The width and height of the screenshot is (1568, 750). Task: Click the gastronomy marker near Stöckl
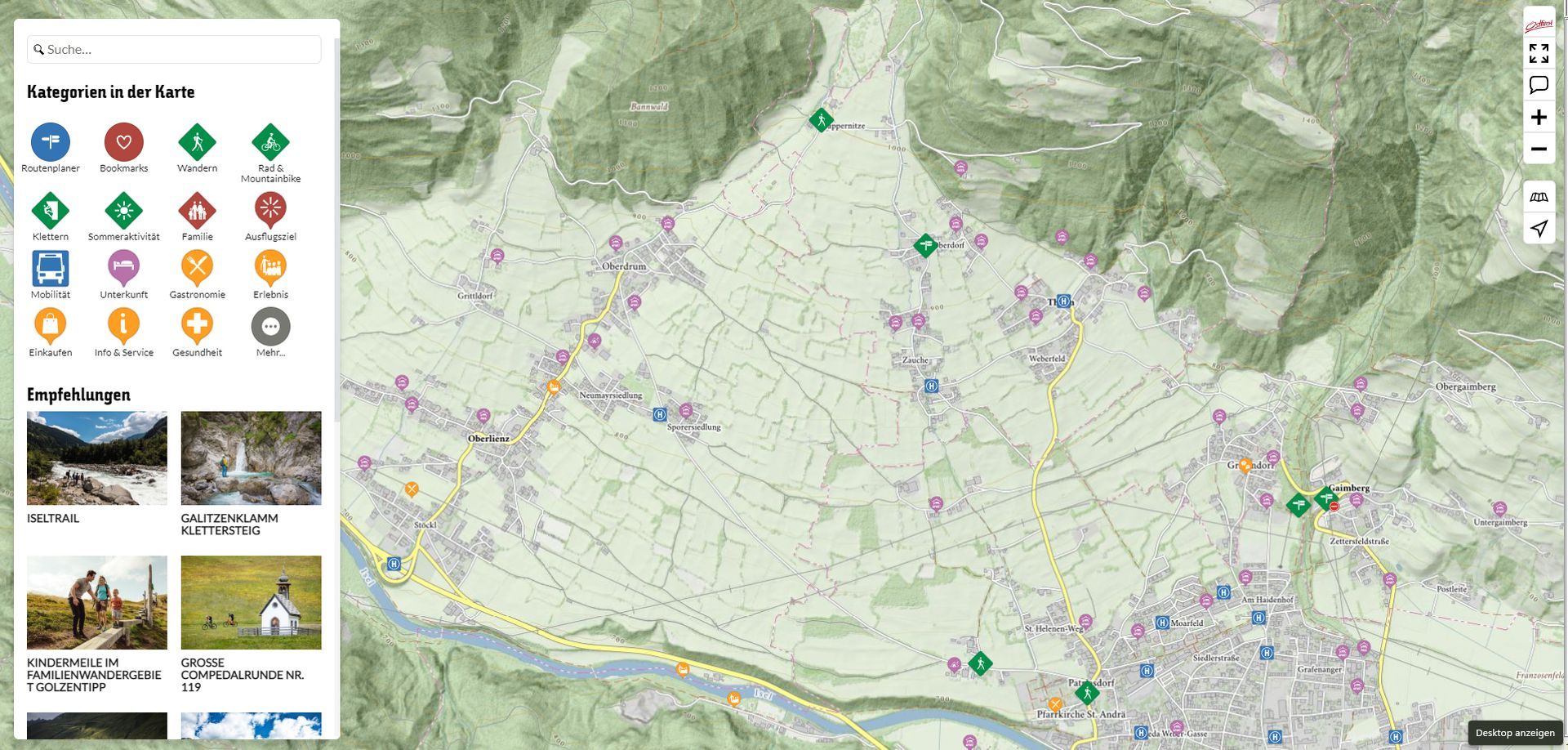tap(412, 489)
